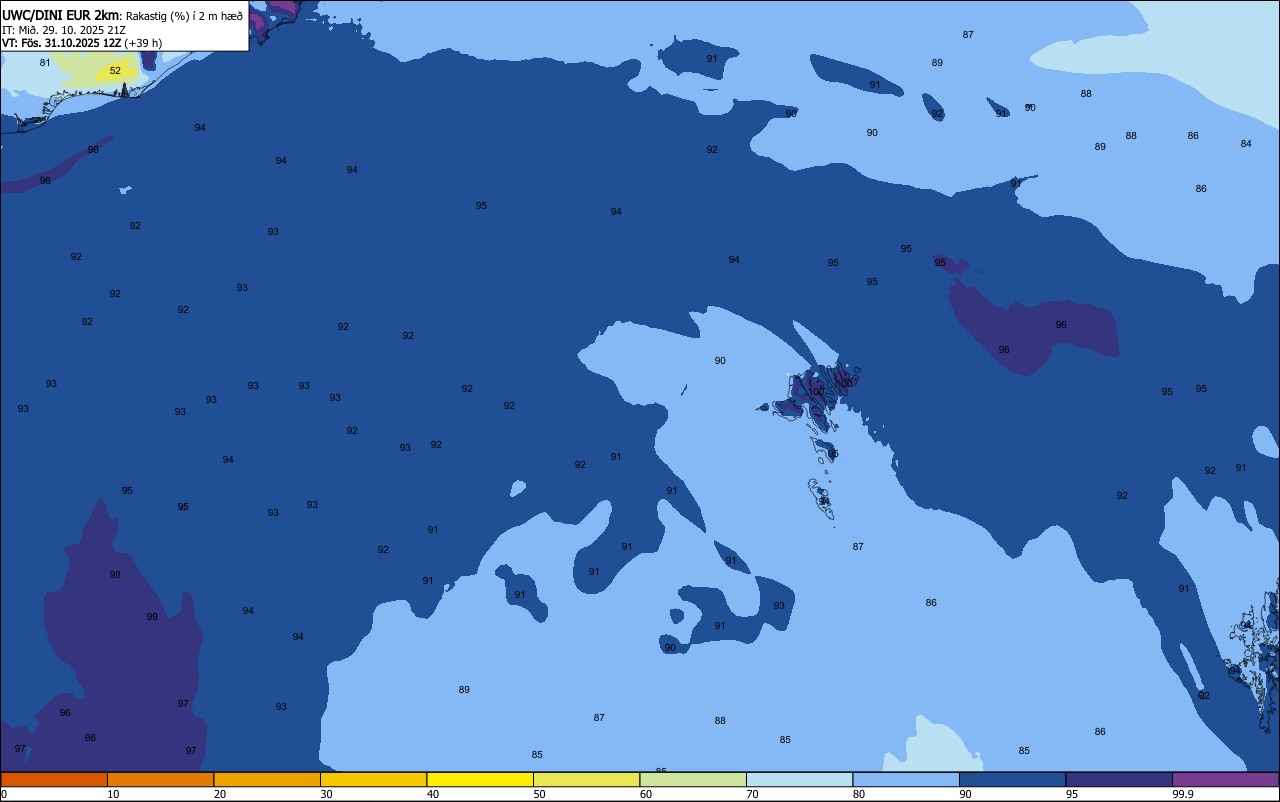This screenshot has height=802, width=1280.
Task: Click the 60–70 pale green legend segment
Action: (x=693, y=779)
